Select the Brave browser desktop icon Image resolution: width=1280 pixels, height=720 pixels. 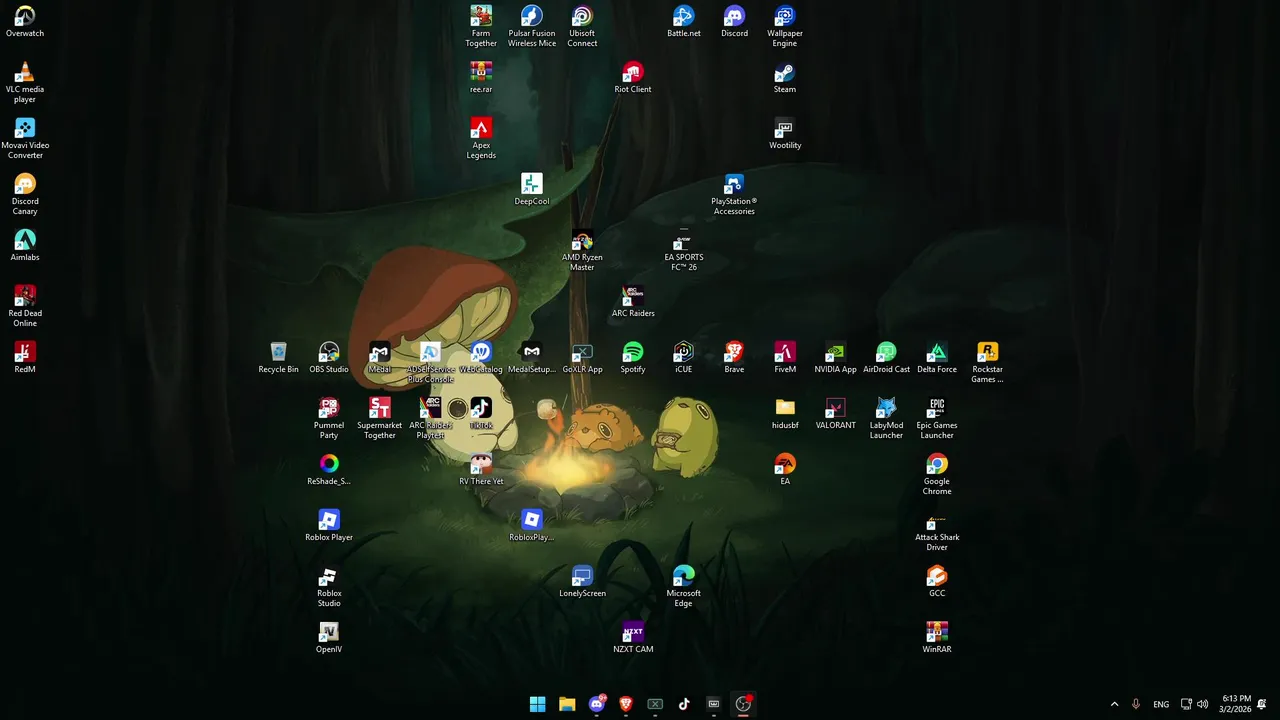tap(734, 357)
